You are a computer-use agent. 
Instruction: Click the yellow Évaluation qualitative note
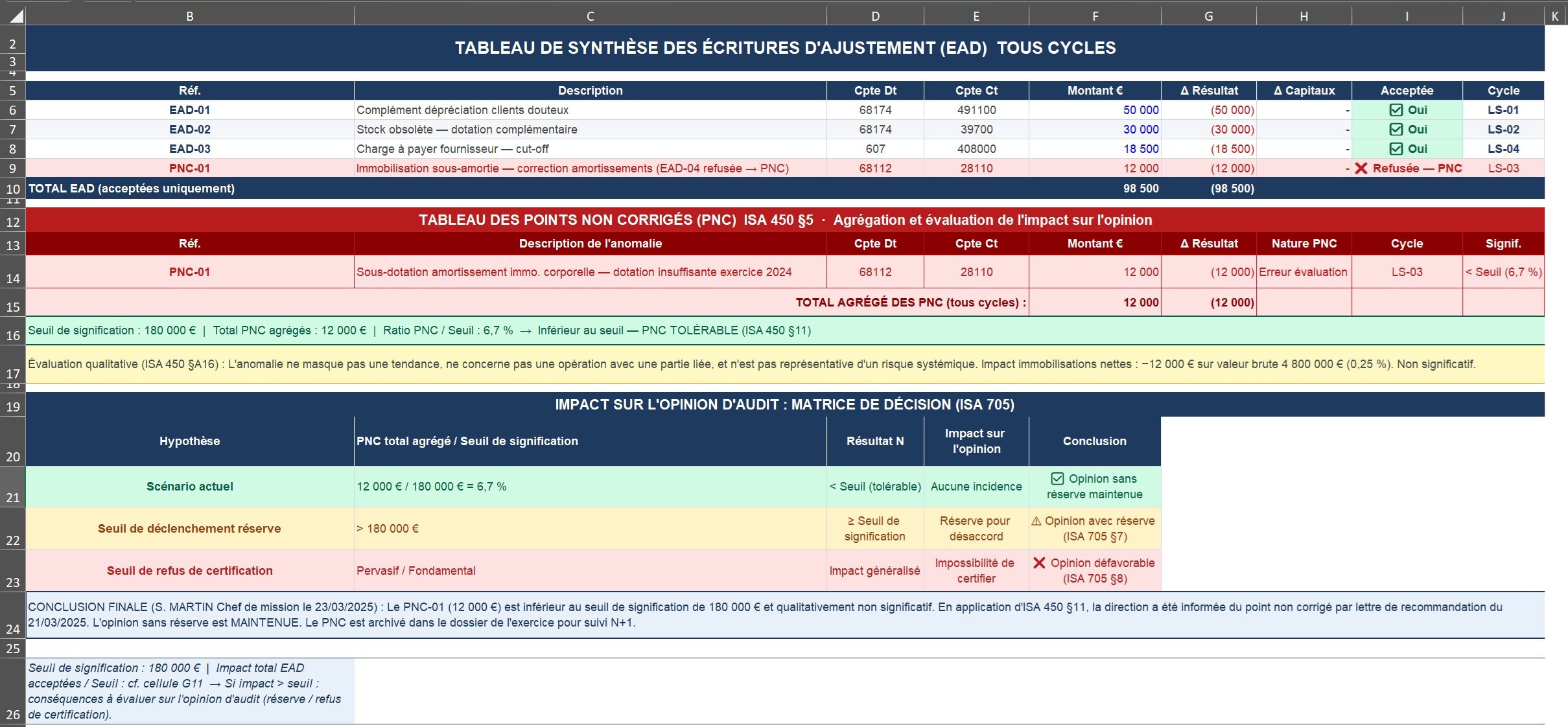tap(785, 364)
